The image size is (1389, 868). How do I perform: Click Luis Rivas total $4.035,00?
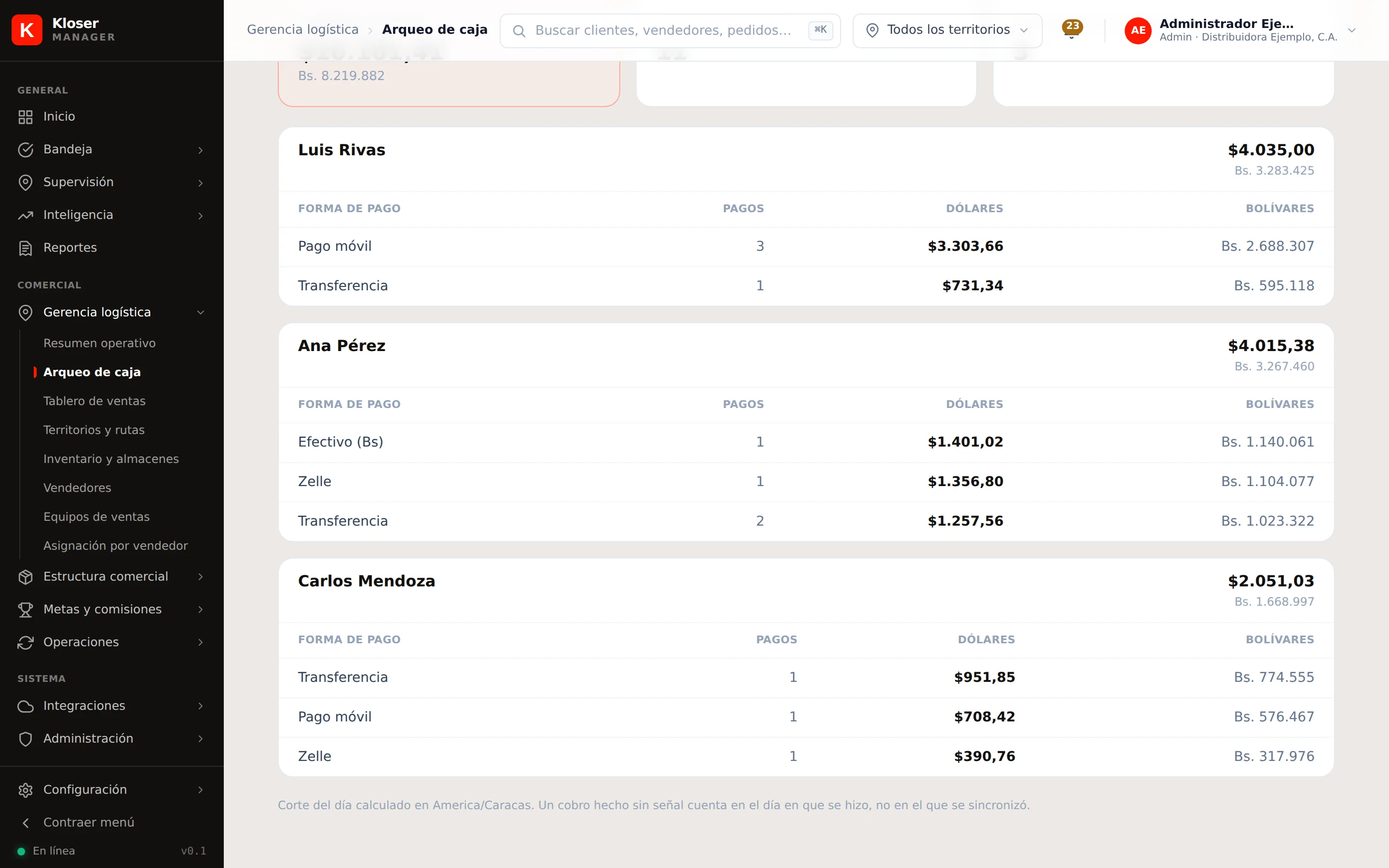coord(1271,150)
